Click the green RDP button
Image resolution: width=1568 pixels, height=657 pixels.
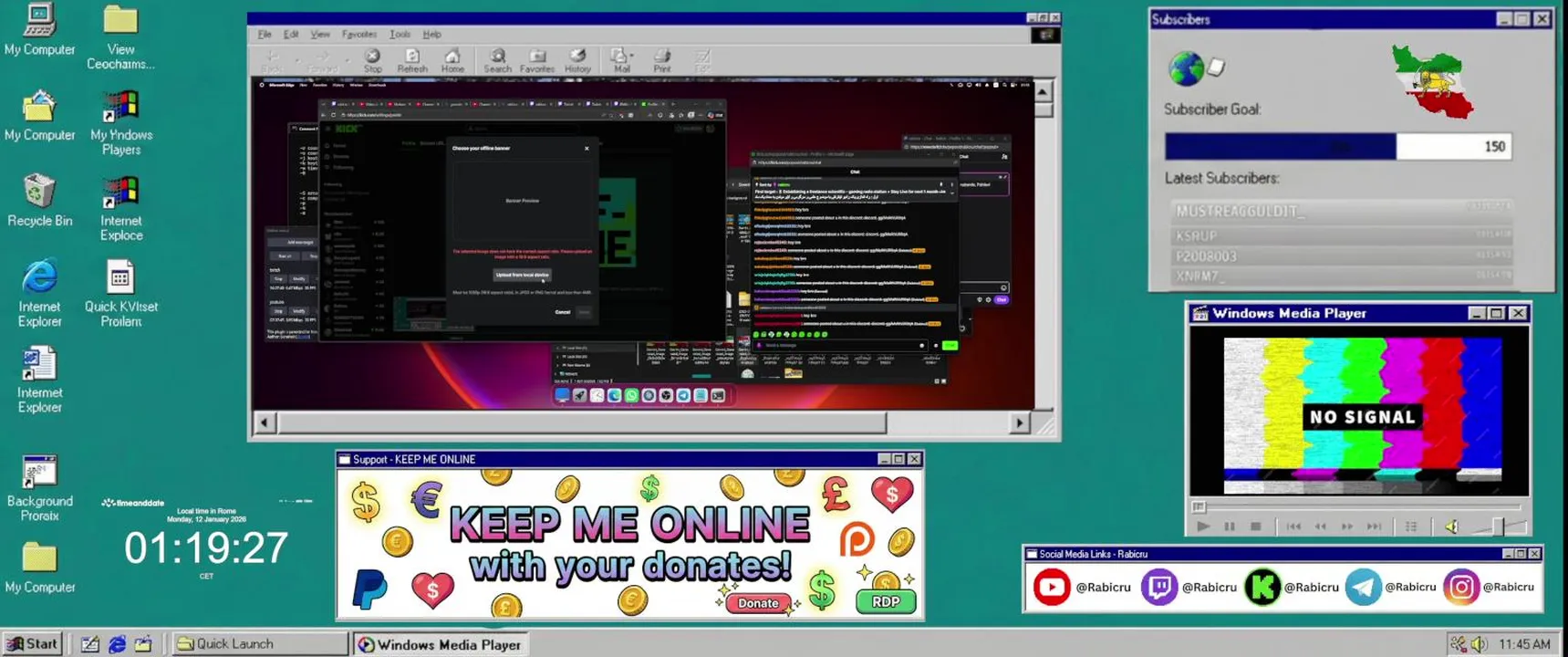coord(886,601)
